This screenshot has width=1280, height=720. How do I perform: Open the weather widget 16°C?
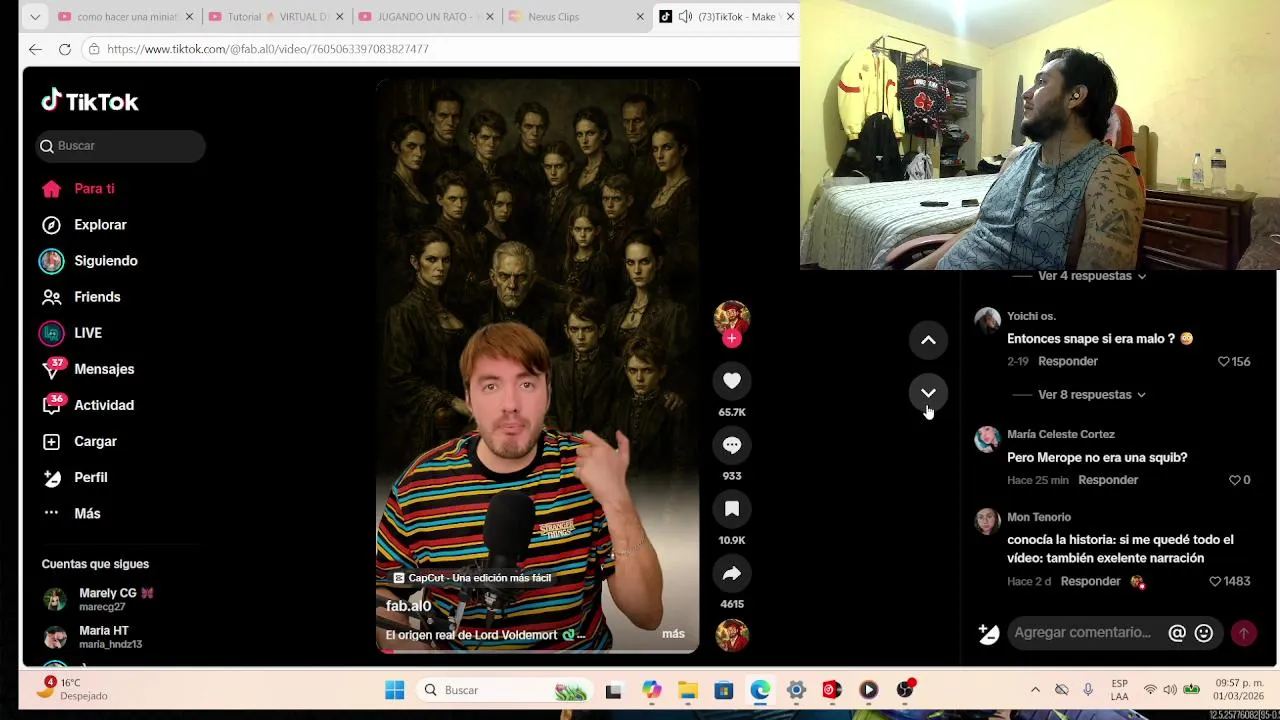[x=72, y=689]
